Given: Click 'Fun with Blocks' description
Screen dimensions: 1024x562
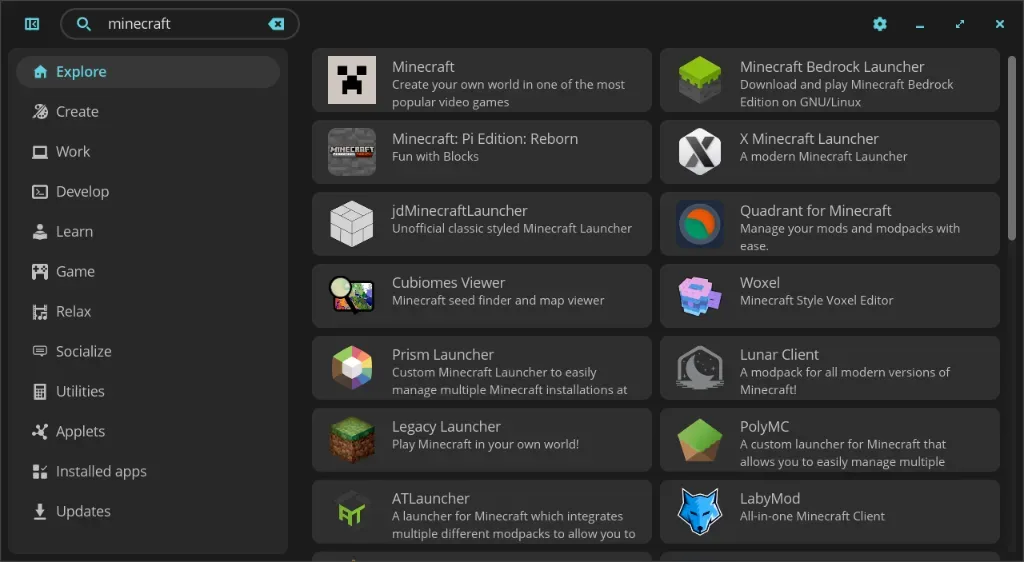Looking at the screenshot, I should pos(435,157).
